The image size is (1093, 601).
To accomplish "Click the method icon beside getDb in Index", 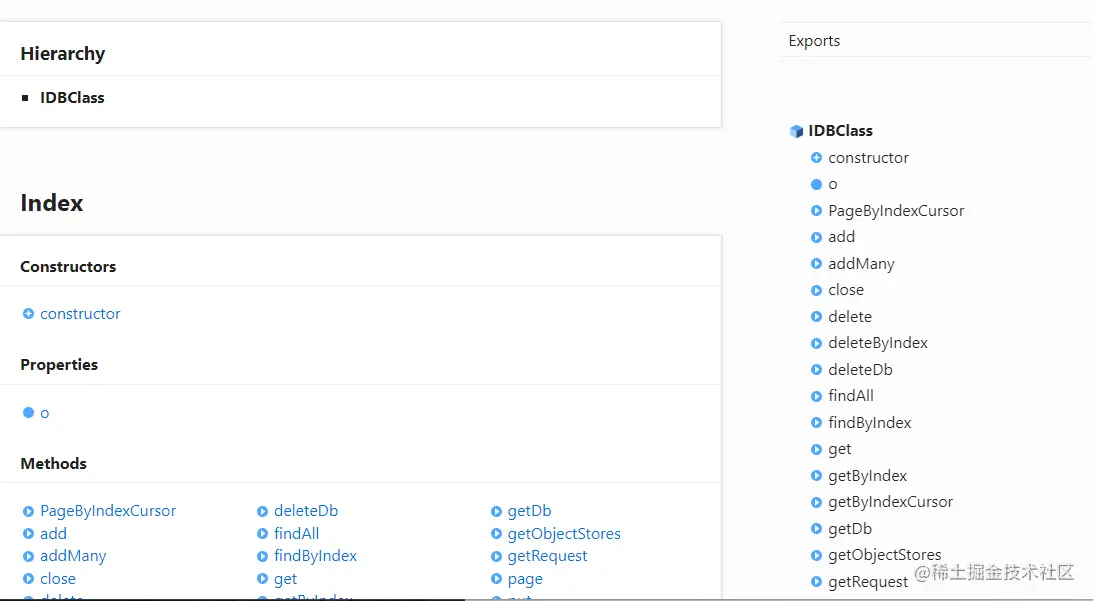I will [x=496, y=511].
